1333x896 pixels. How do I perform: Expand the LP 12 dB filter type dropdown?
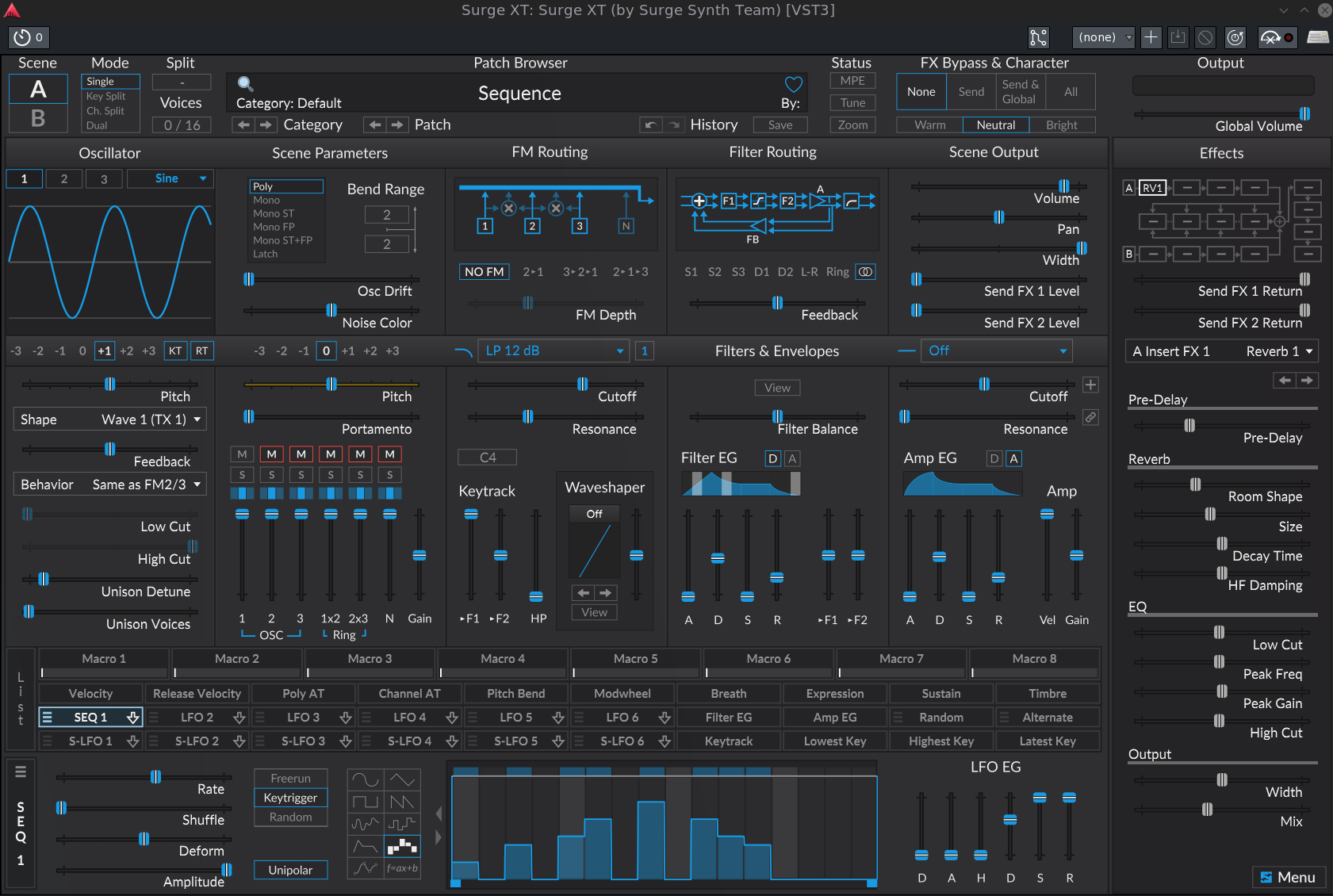pyautogui.click(x=554, y=350)
